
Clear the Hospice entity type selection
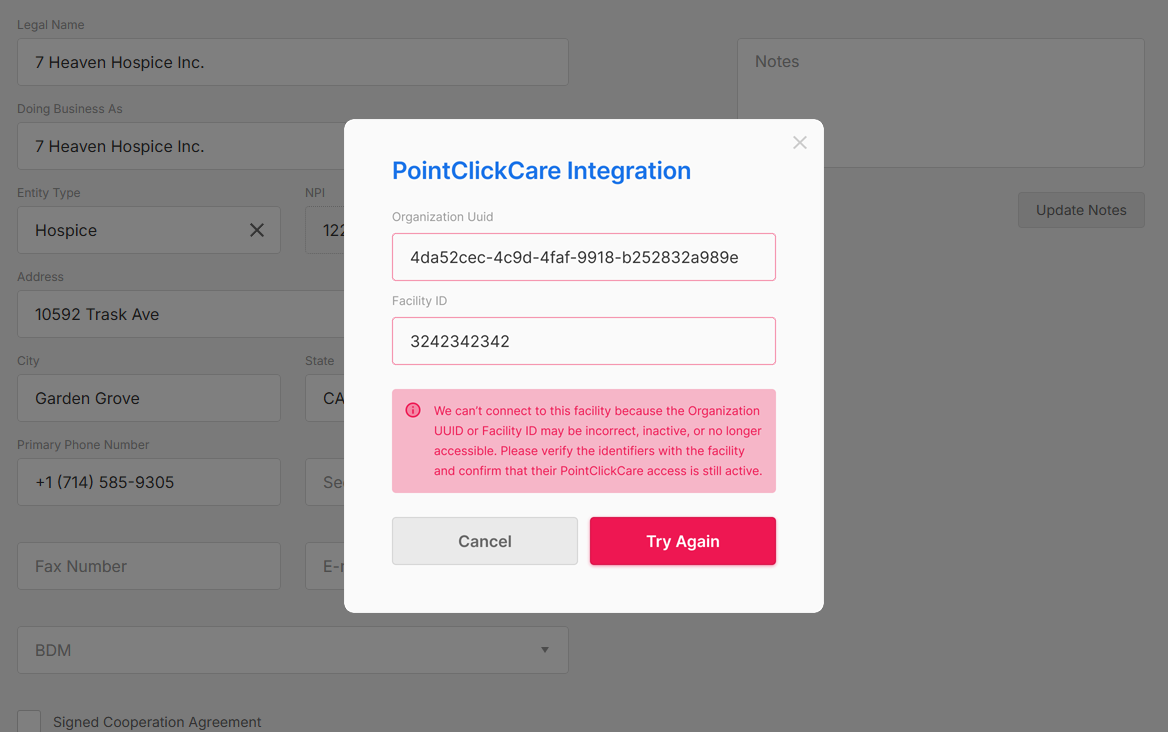point(257,230)
